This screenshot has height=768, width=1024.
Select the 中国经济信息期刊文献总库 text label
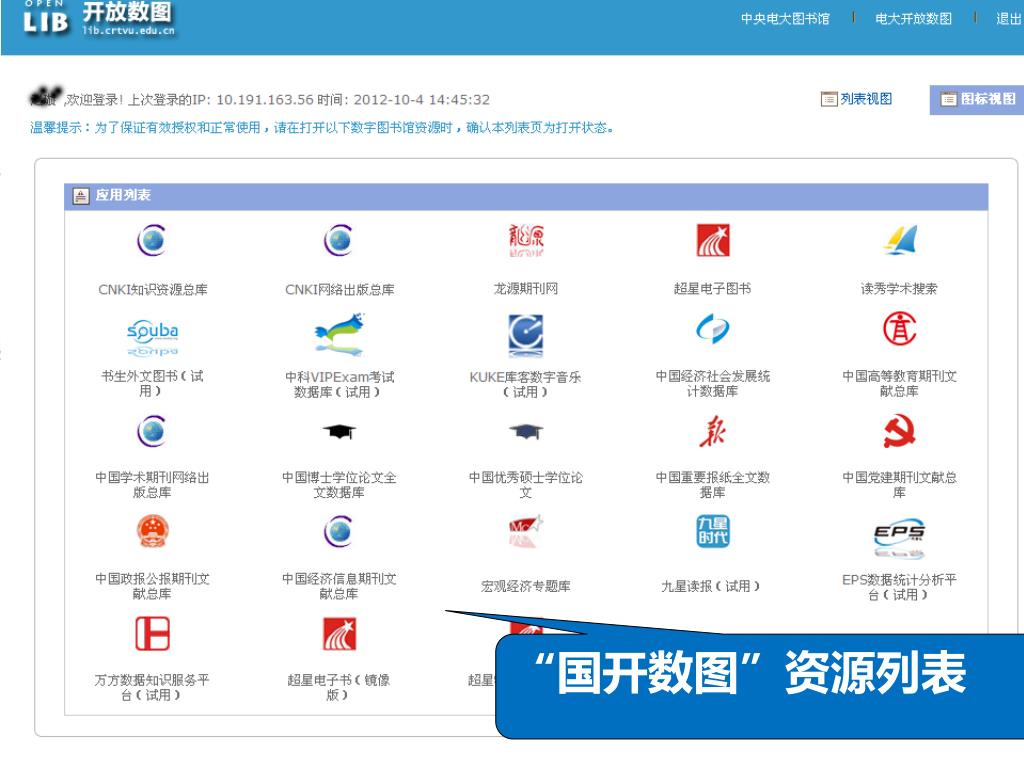click(x=339, y=586)
